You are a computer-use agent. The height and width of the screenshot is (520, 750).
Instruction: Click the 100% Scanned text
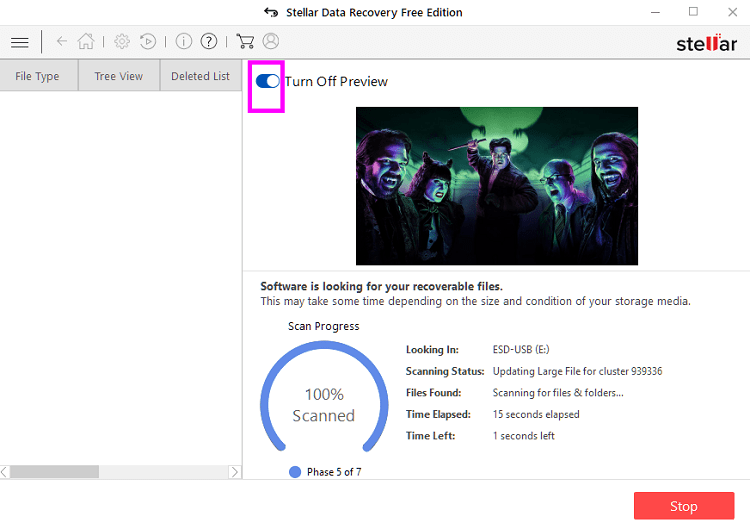coord(324,405)
